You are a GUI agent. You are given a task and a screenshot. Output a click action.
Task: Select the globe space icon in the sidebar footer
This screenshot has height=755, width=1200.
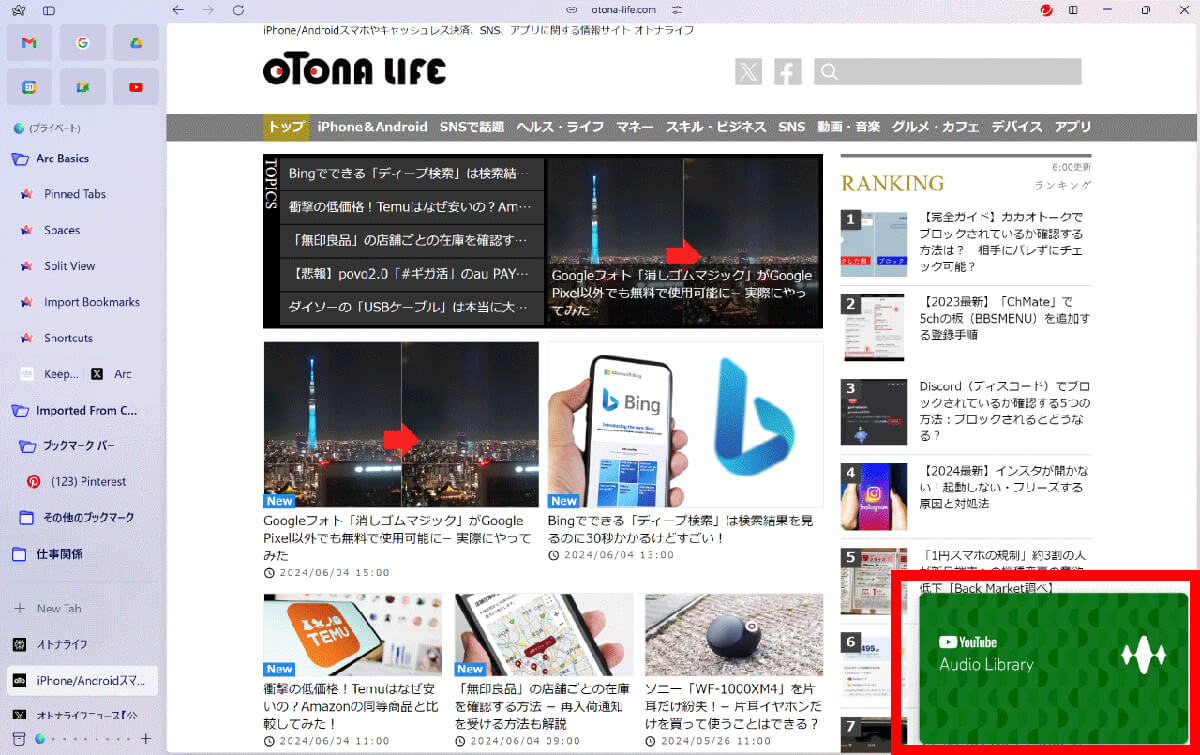tap(40, 739)
